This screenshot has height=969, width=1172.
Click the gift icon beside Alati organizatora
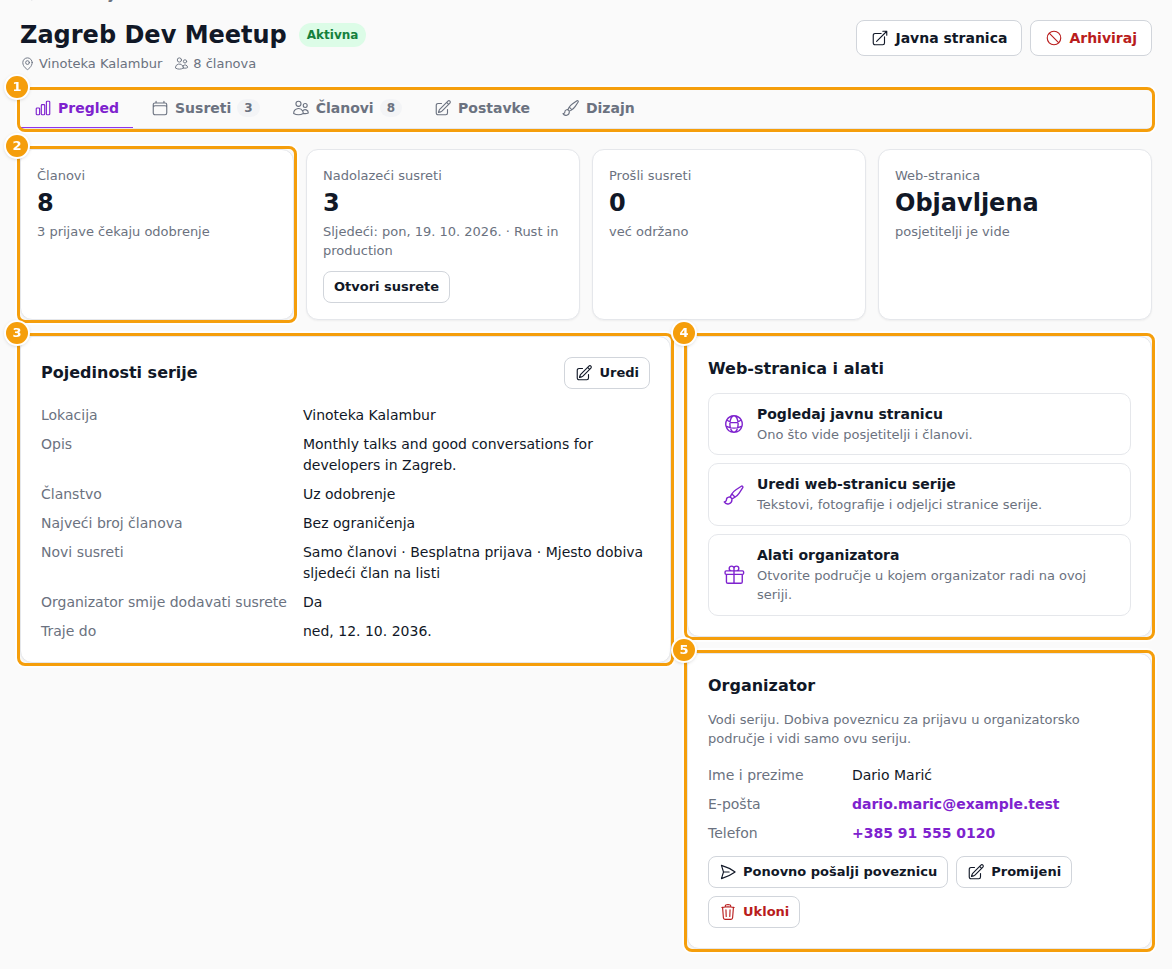[734, 575]
